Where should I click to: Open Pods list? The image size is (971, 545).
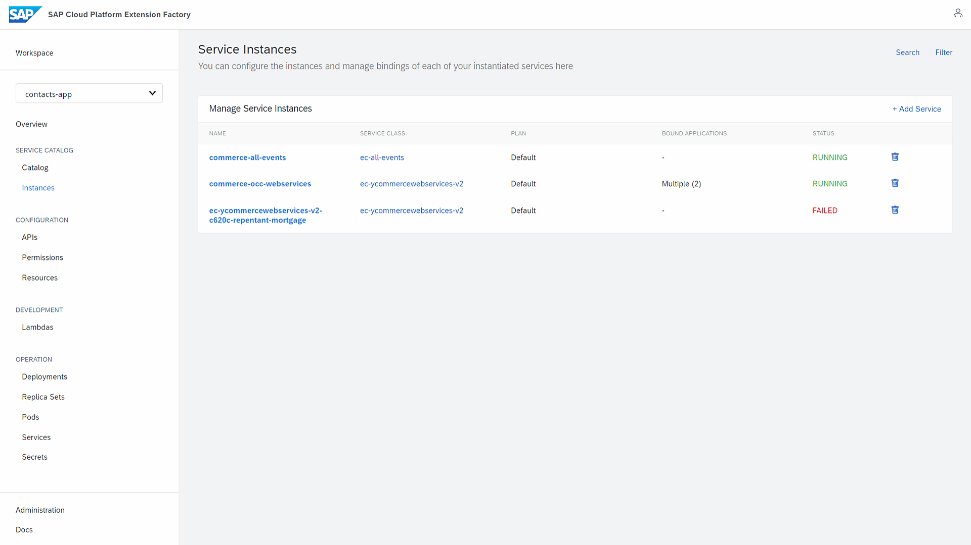coord(30,417)
